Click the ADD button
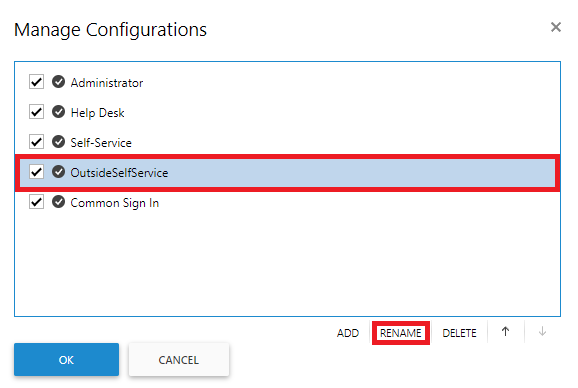Screen dimensions: 578x388 point(348,333)
